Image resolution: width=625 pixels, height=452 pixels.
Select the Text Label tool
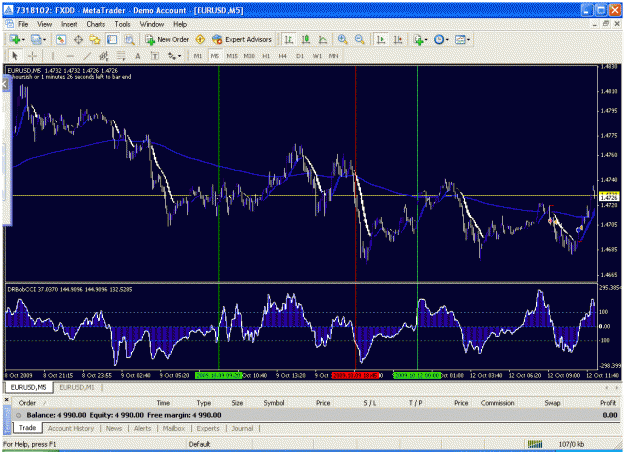pyautogui.click(x=155, y=56)
